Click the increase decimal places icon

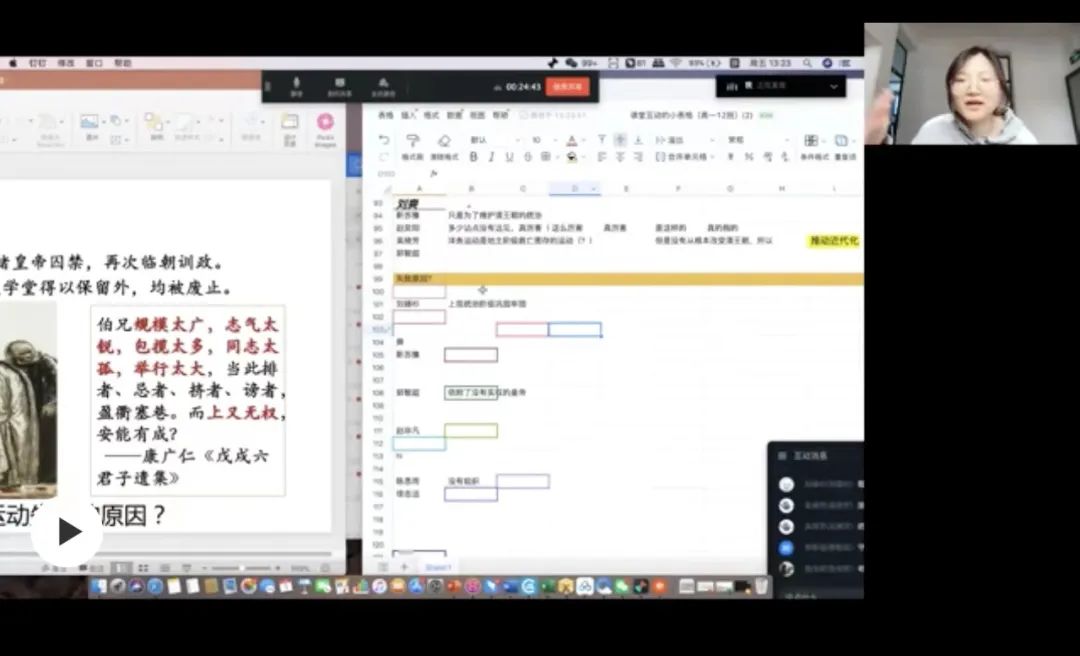point(767,157)
